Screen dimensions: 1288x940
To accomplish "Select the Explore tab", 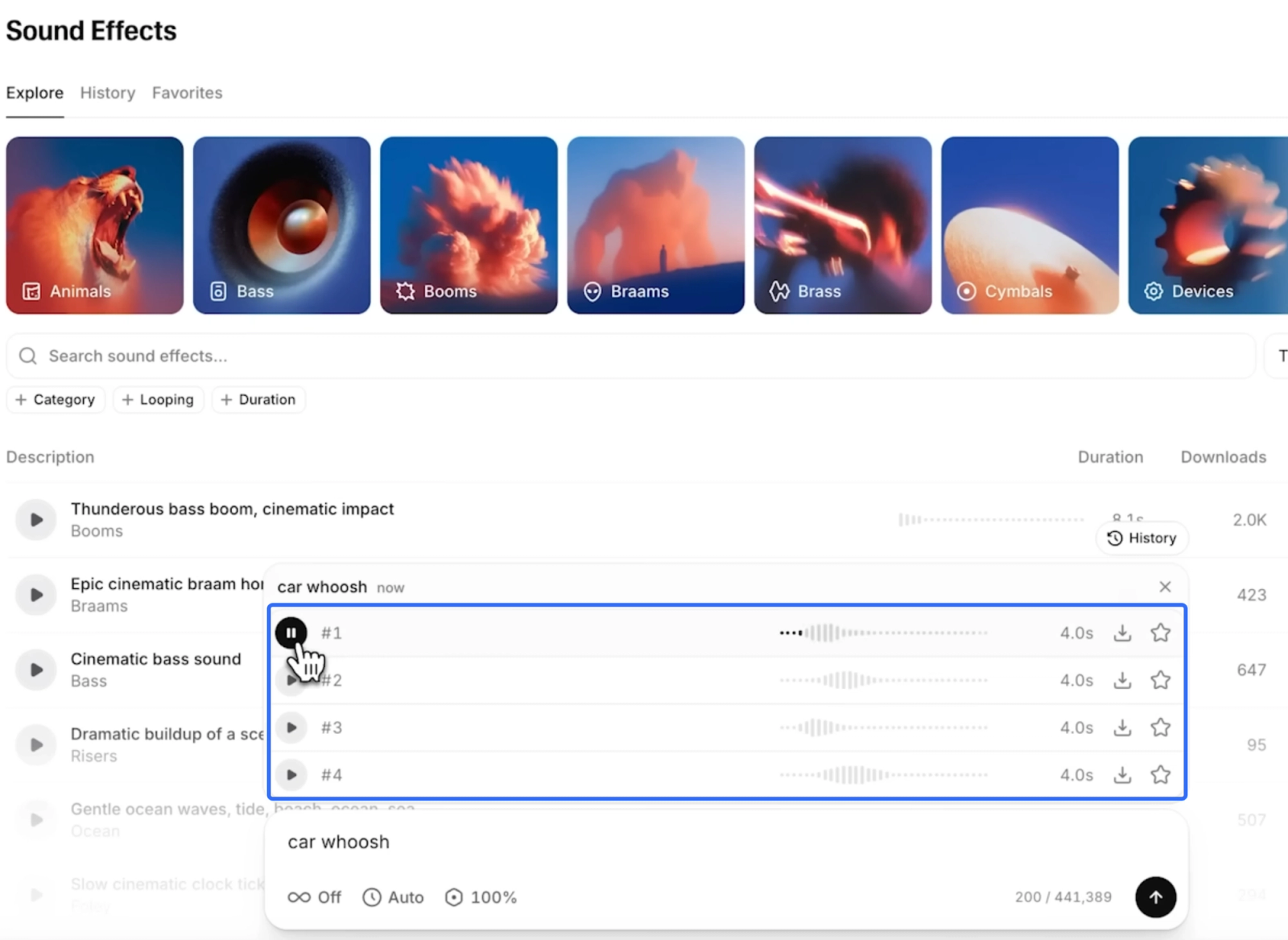I will [35, 93].
